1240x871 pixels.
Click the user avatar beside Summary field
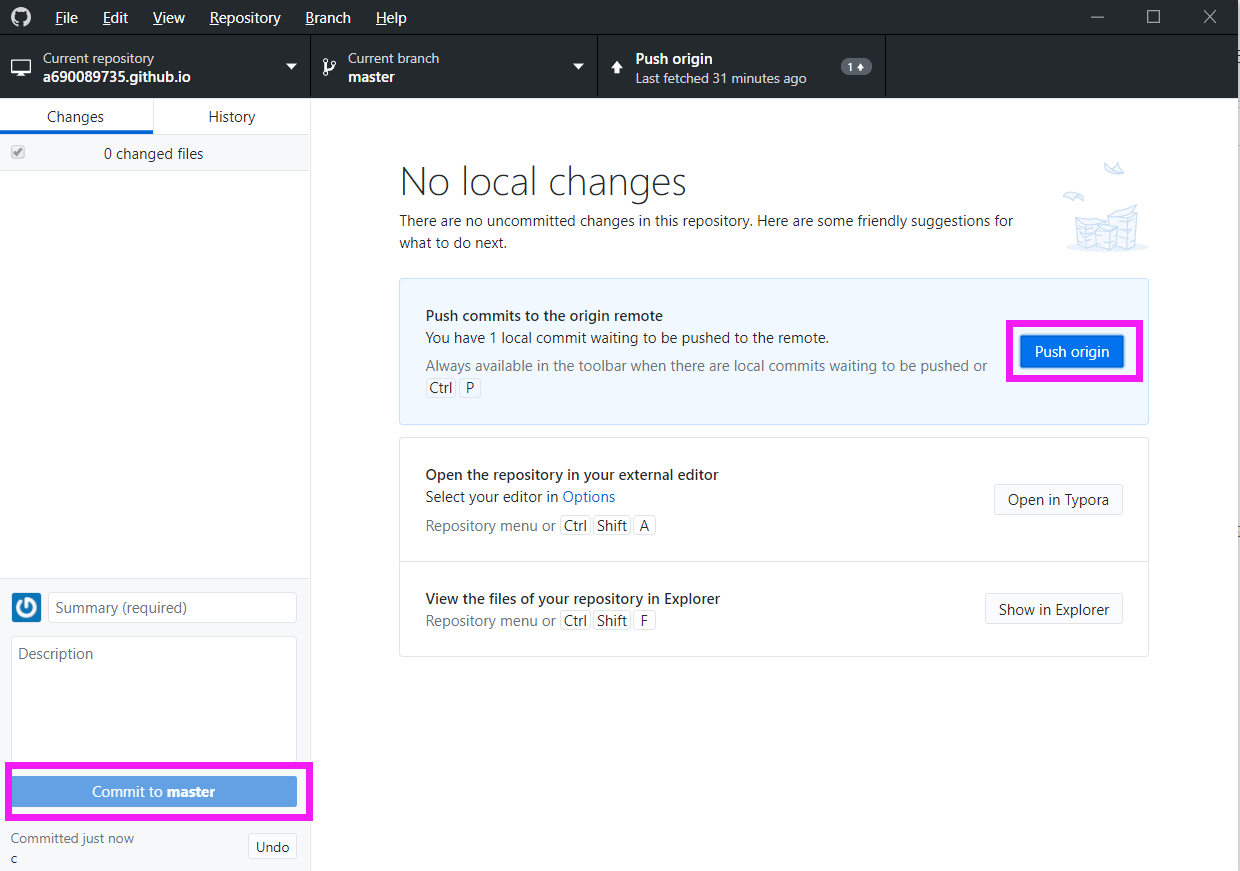pos(26,607)
